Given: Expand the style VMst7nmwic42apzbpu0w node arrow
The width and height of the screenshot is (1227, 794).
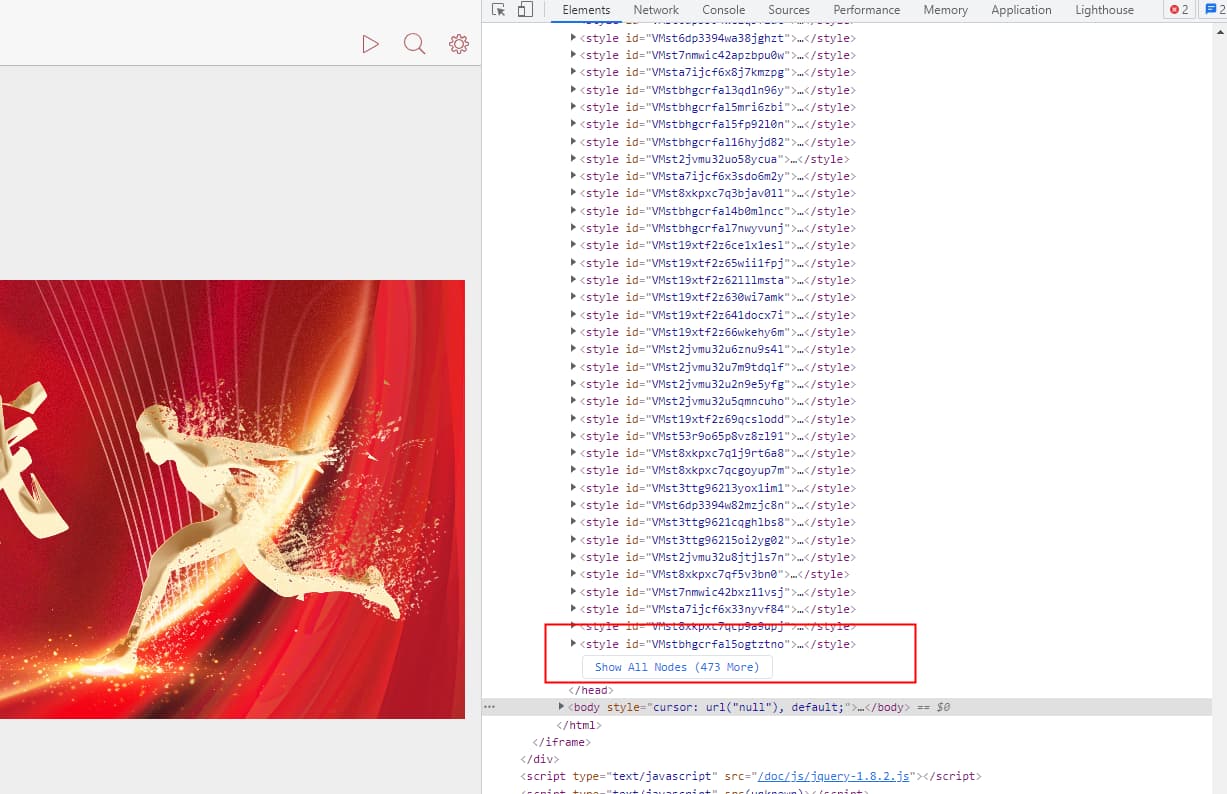Looking at the screenshot, I should (573, 55).
